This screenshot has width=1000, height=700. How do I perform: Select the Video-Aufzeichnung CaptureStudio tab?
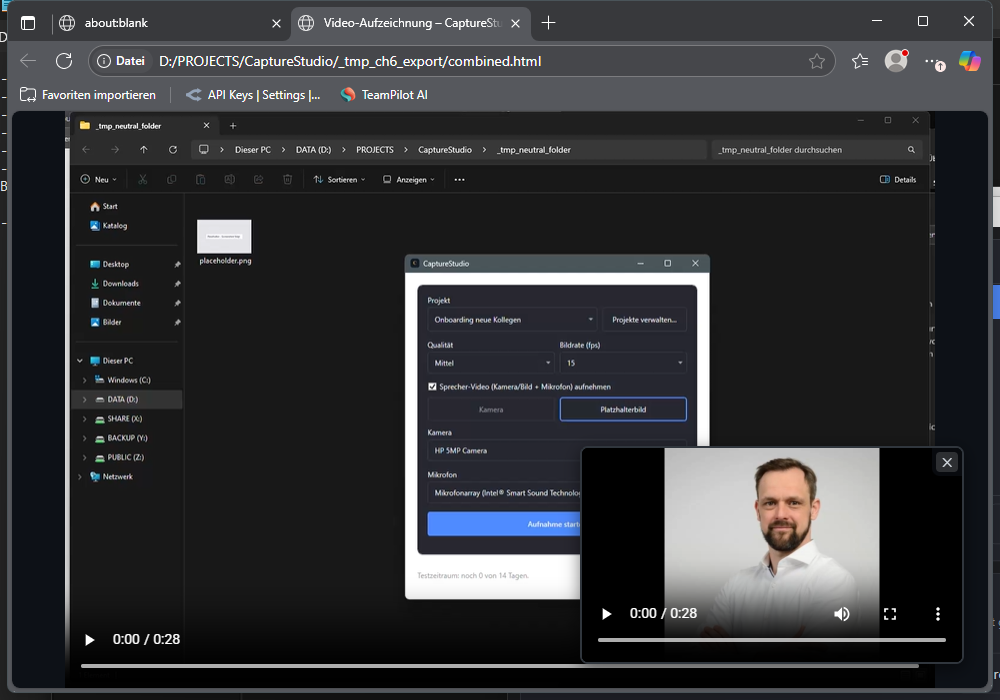coord(411,23)
